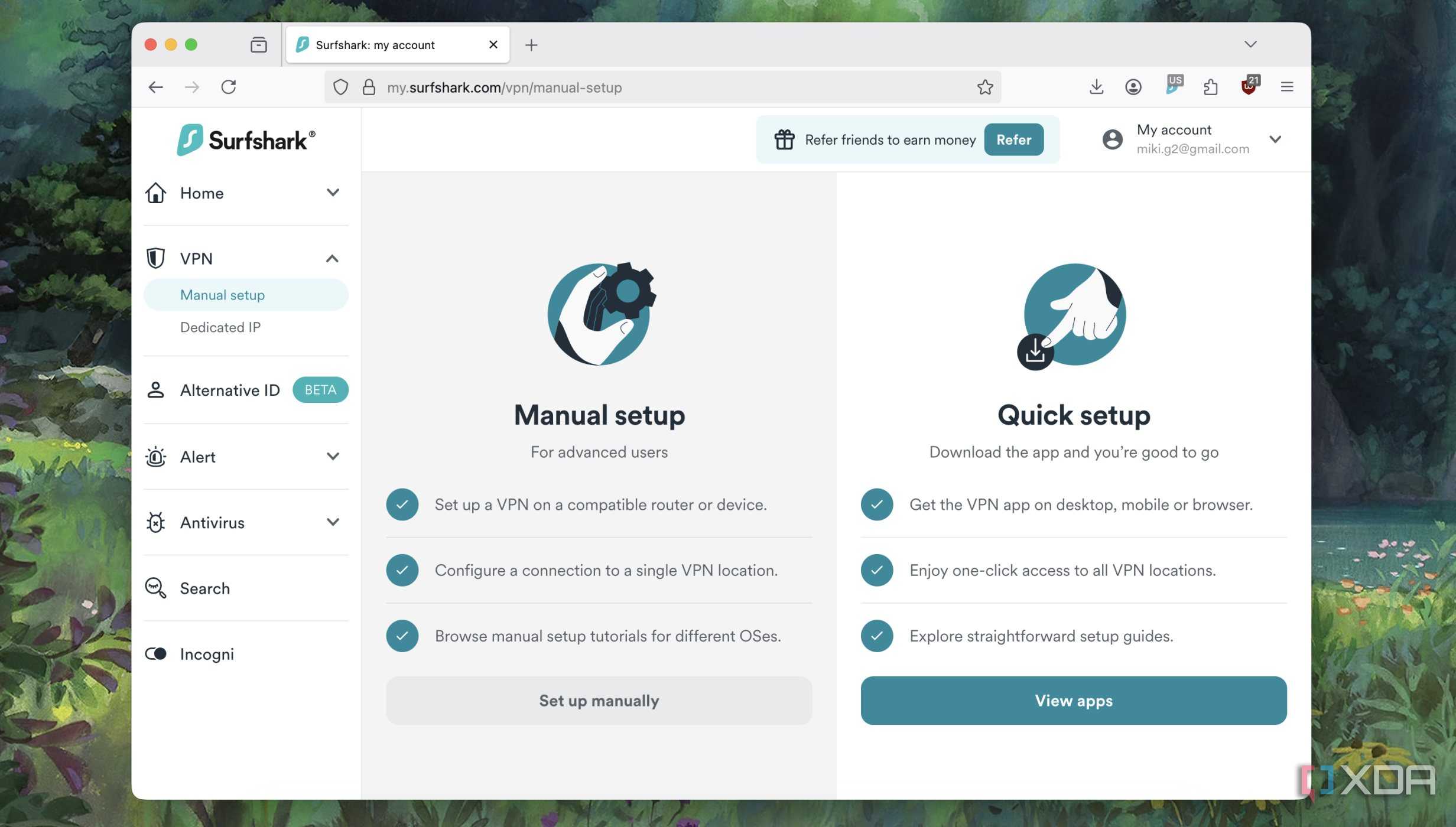Viewport: 1456px width, 827px height.
Task: Select Manual setup in the sidebar
Action: pos(246,295)
